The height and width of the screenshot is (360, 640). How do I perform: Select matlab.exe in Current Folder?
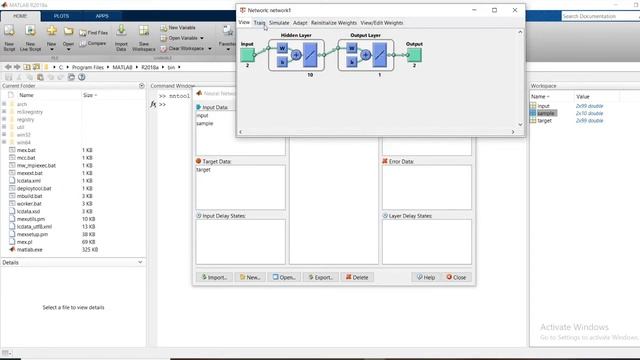point(29,249)
